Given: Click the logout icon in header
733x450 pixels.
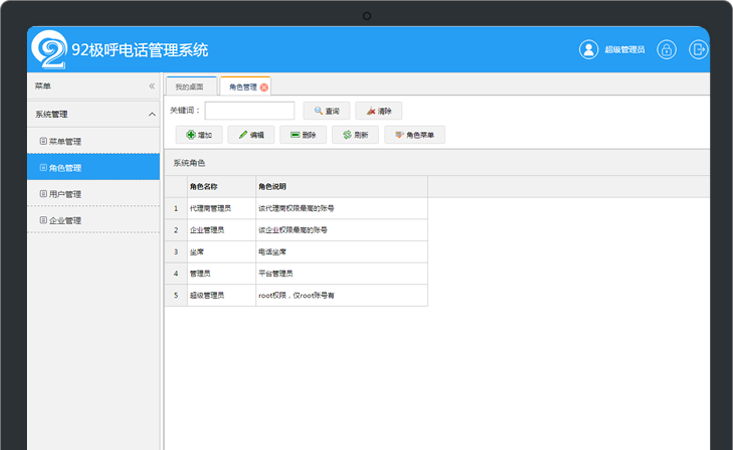Looking at the screenshot, I should (698, 49).
